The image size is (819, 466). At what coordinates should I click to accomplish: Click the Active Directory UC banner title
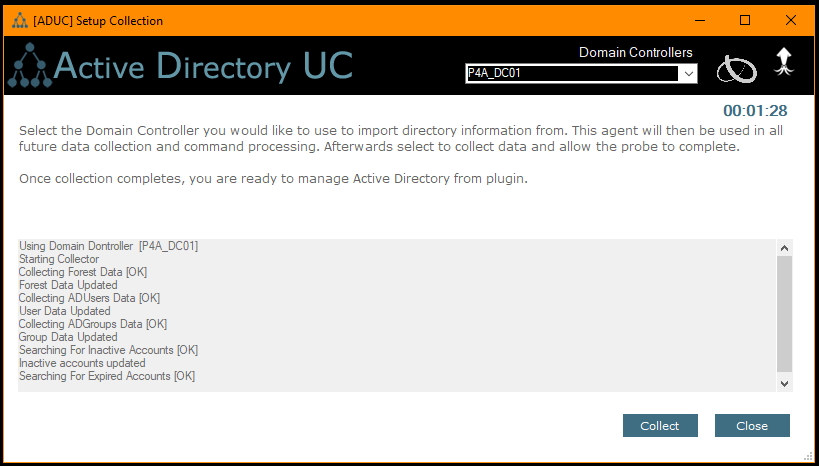203,66
